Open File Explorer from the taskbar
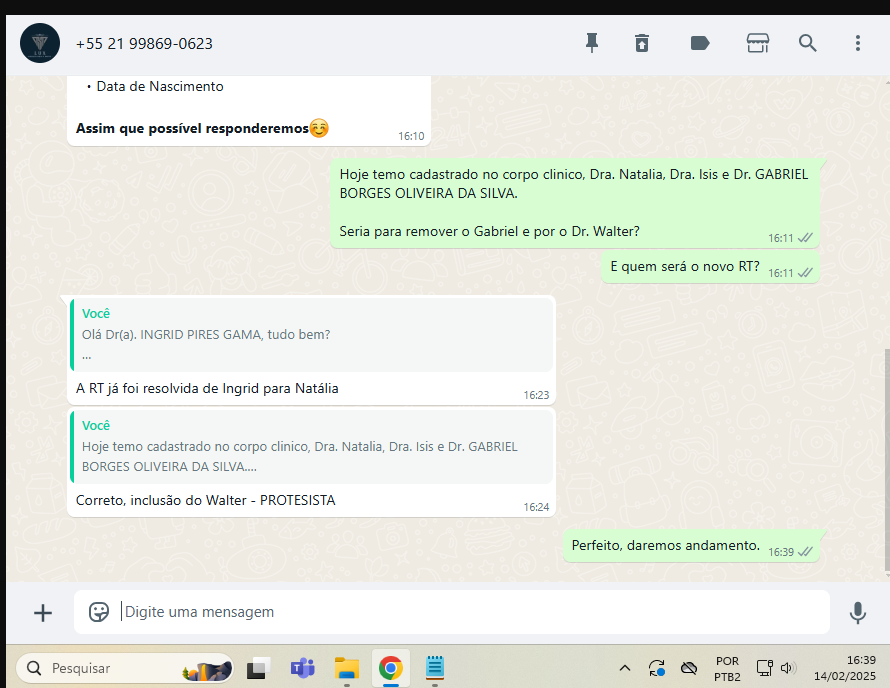 pos(346,668)
